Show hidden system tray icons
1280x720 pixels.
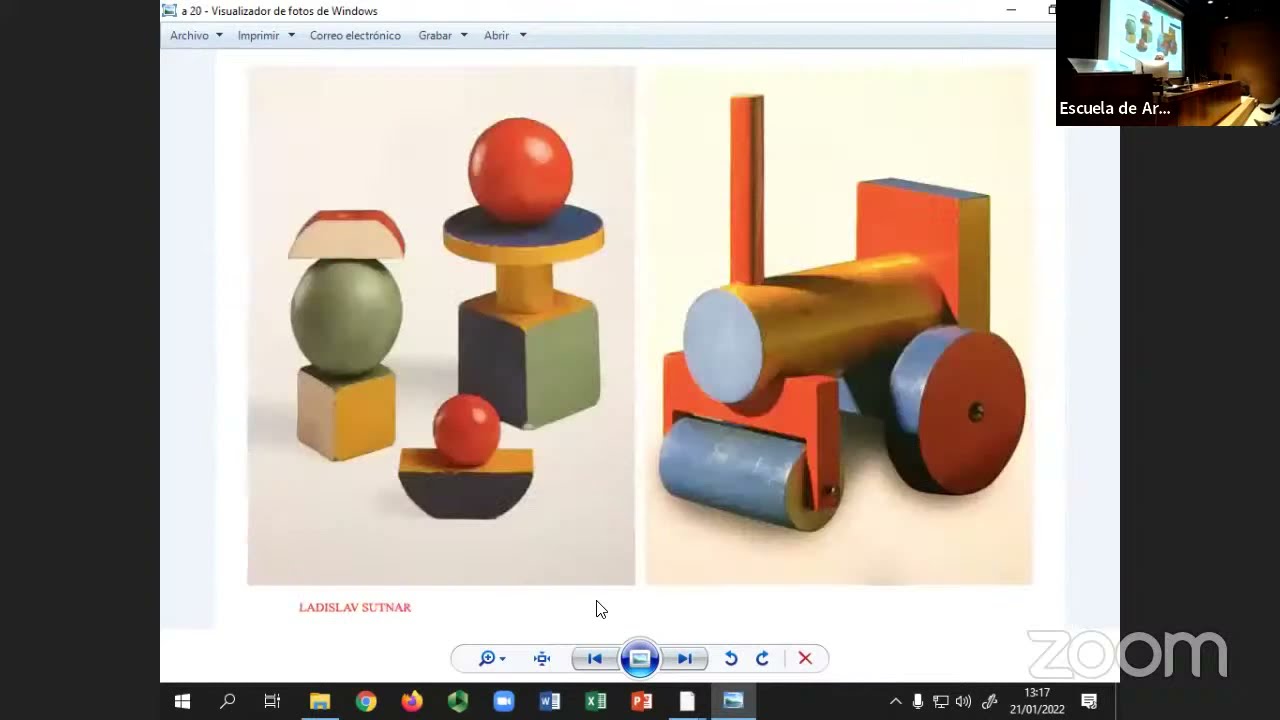tap(895, 702)
